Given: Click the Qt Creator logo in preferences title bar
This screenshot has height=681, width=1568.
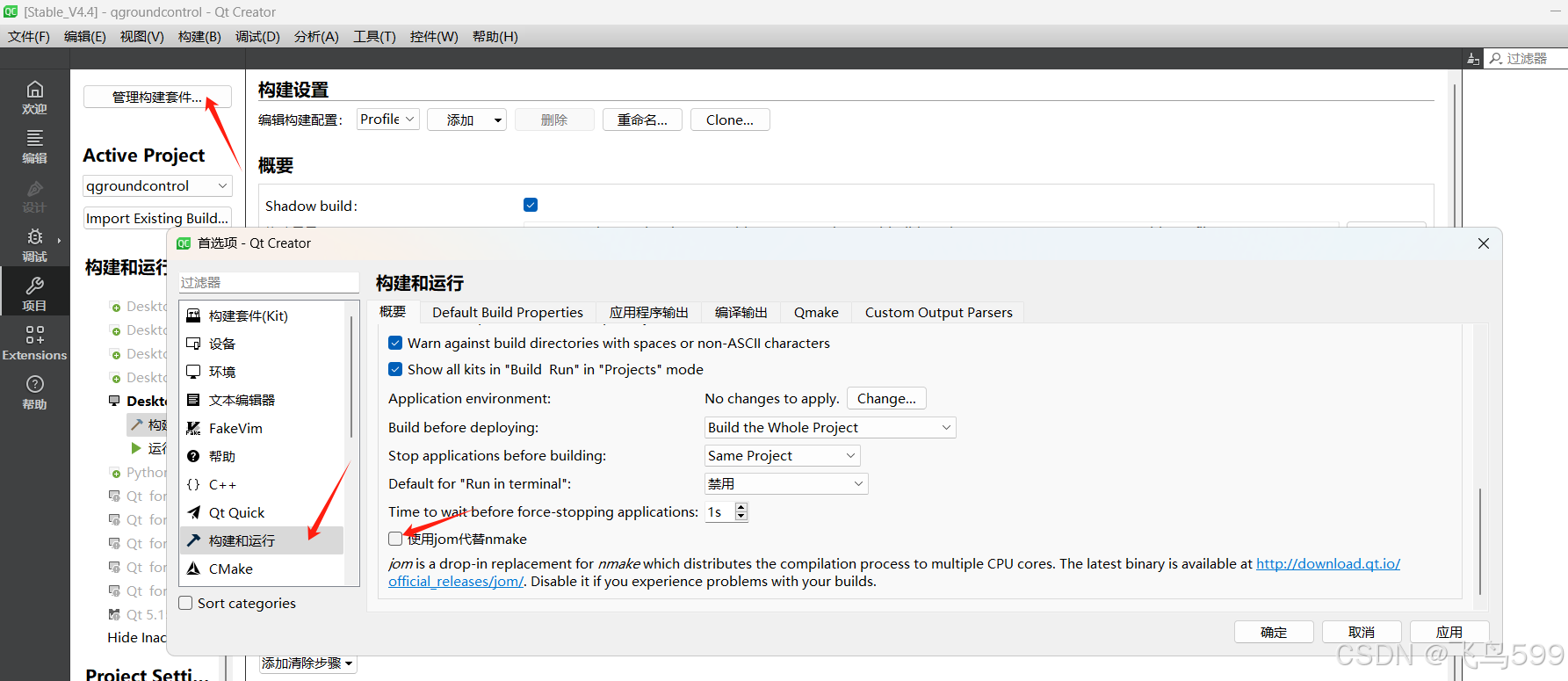Looking at the screenshot, I should 184,243.
